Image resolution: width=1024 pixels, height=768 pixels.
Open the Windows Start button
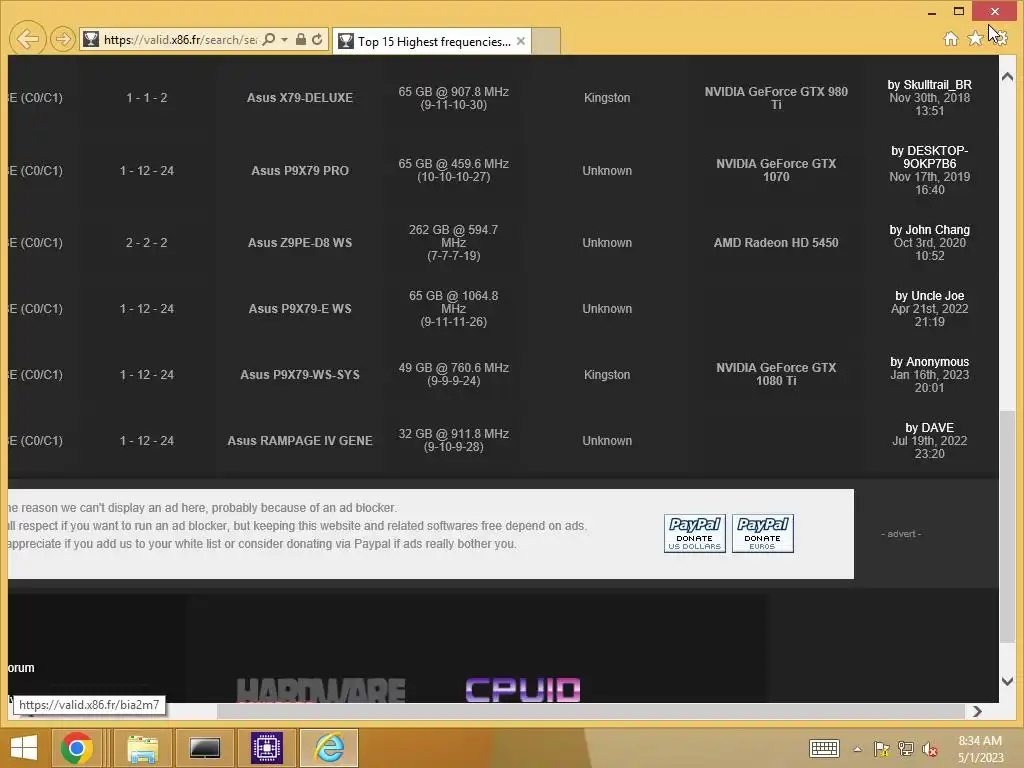24,748
